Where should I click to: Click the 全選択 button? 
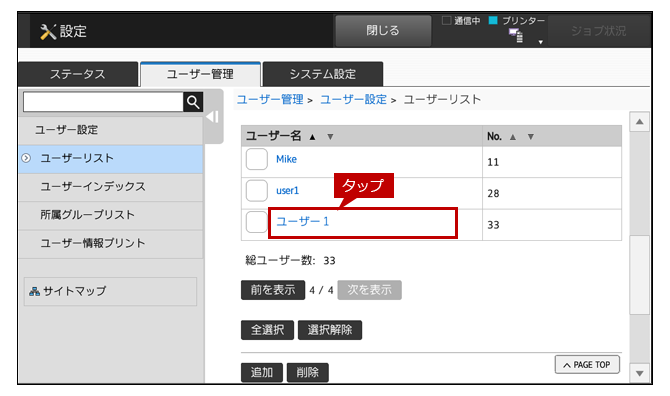coord(267,330)
